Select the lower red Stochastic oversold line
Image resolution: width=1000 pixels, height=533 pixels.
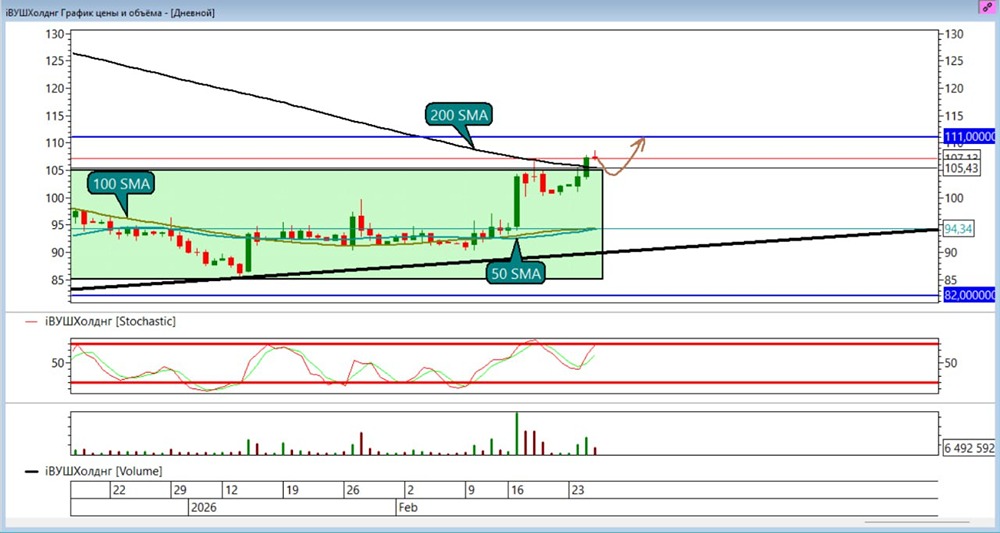tap(504, 383)
